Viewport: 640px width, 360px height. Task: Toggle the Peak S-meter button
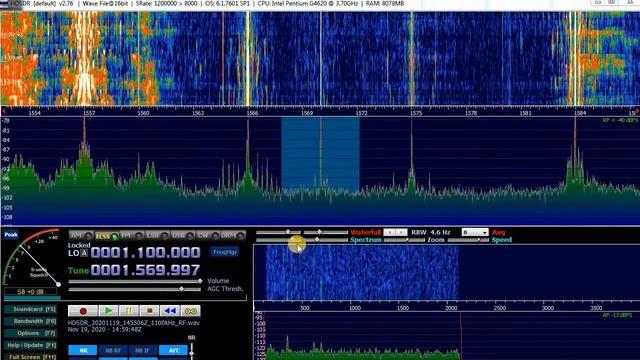pyautogui.click(x=11, y=235)
